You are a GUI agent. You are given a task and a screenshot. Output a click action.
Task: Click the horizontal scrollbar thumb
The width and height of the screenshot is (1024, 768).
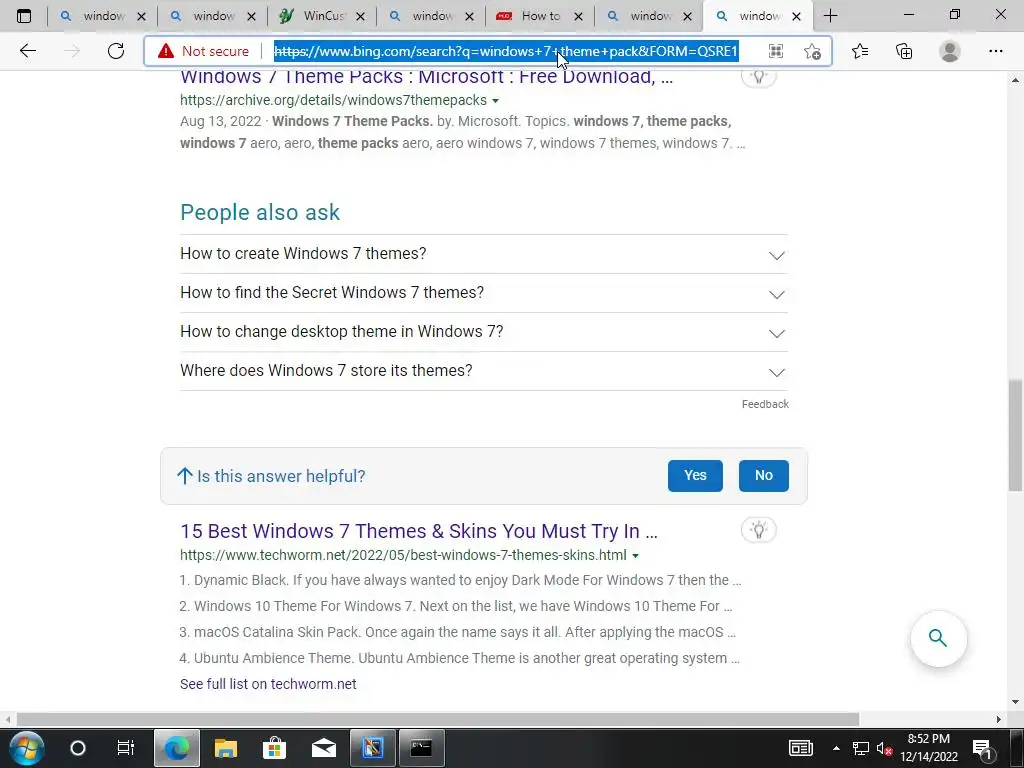point(438,719)
